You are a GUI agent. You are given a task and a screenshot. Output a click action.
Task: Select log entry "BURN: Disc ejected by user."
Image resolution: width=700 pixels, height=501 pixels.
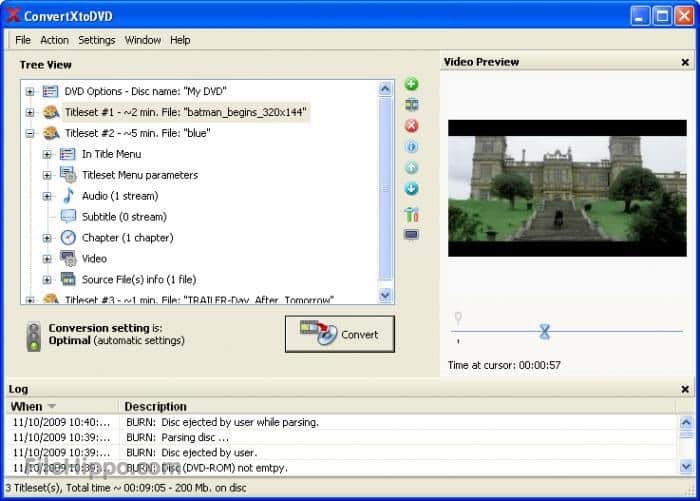(342, 452)
